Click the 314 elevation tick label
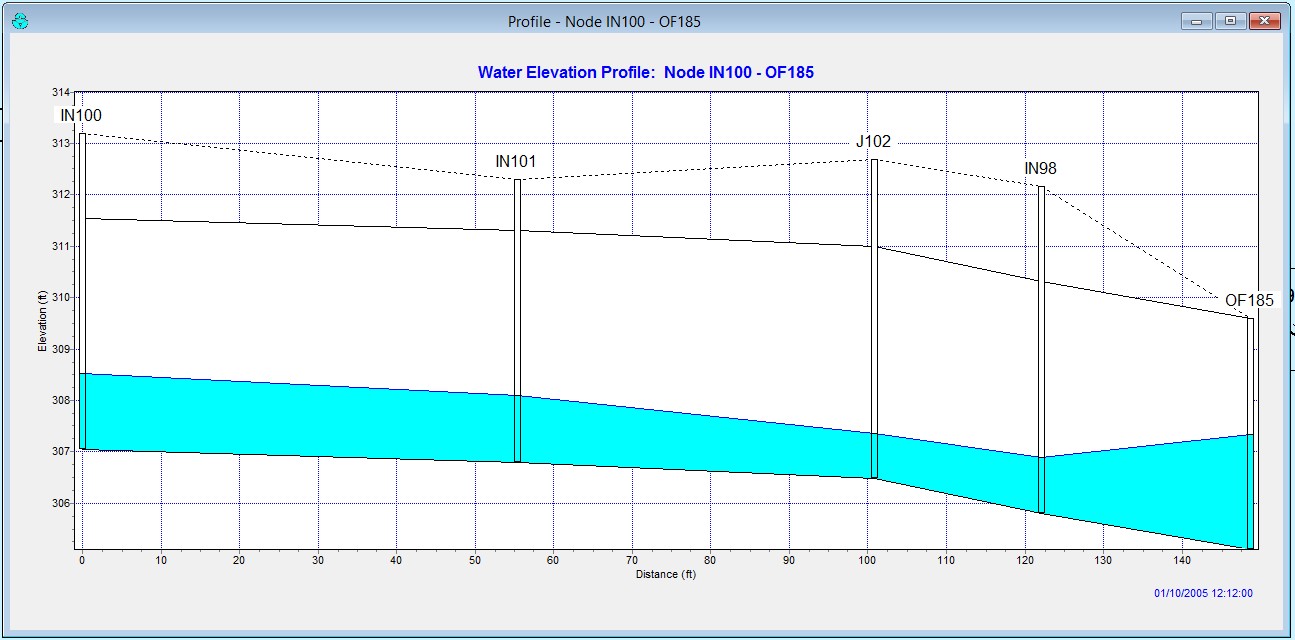The height and width of the screenshot is (640, 1295). tap(61, 93)
